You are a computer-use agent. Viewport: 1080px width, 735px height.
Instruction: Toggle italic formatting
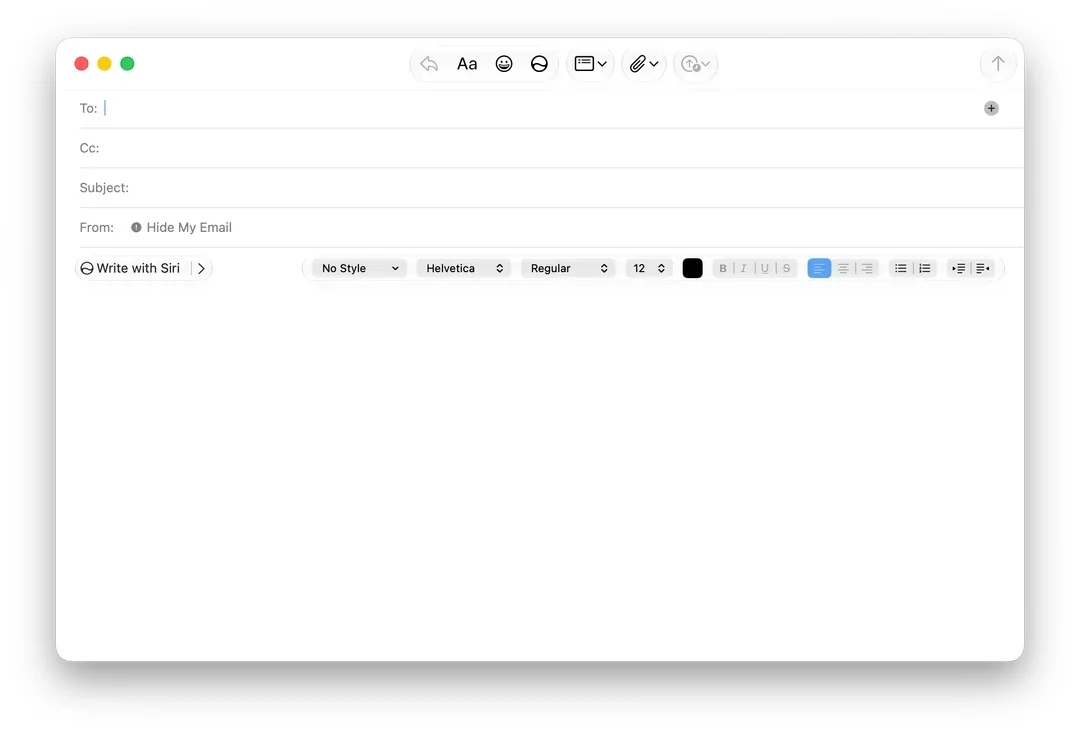point(743,269)
